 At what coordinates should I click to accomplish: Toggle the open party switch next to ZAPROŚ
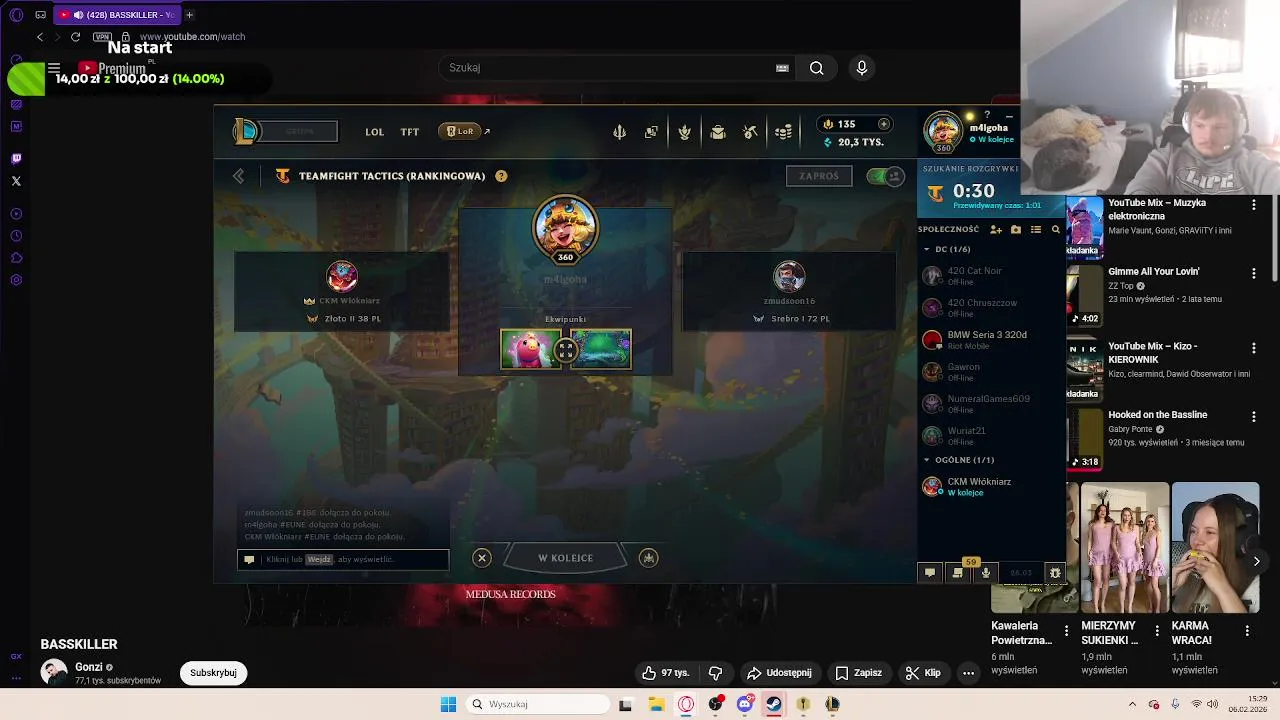[x=885, y=176]
